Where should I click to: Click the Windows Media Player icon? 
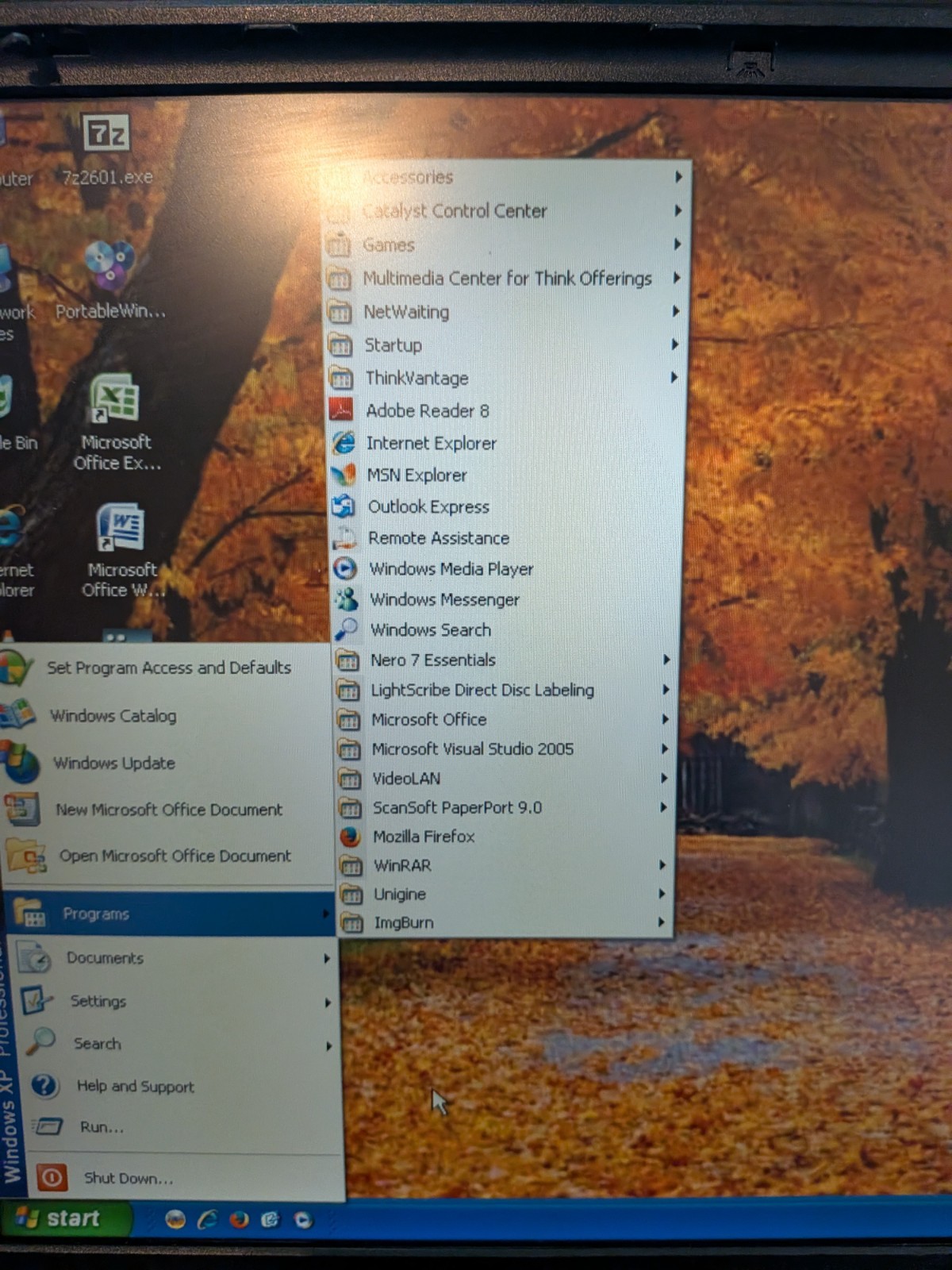345,568
